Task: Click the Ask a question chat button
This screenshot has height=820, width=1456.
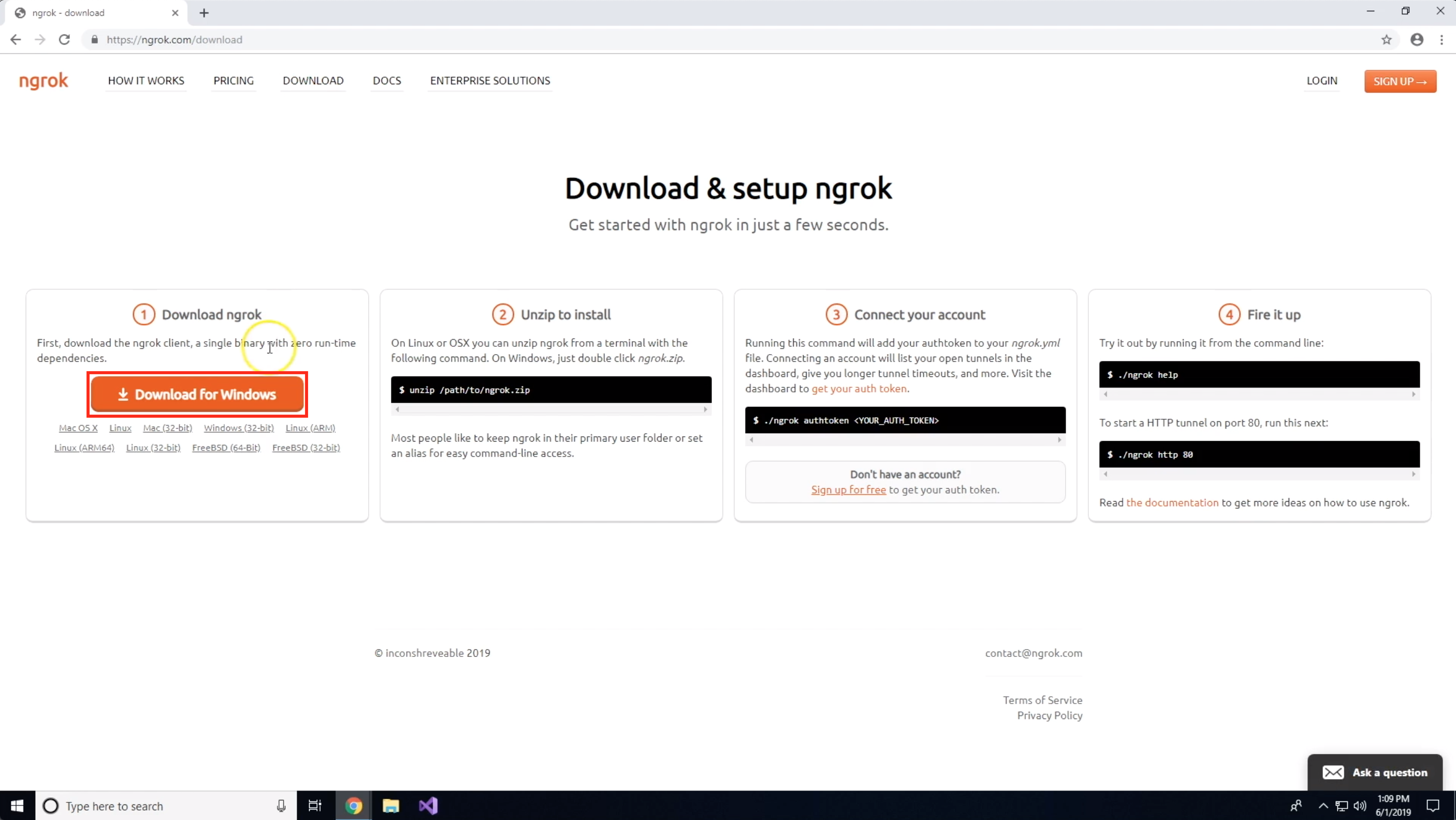Action: coord(1375,772)
